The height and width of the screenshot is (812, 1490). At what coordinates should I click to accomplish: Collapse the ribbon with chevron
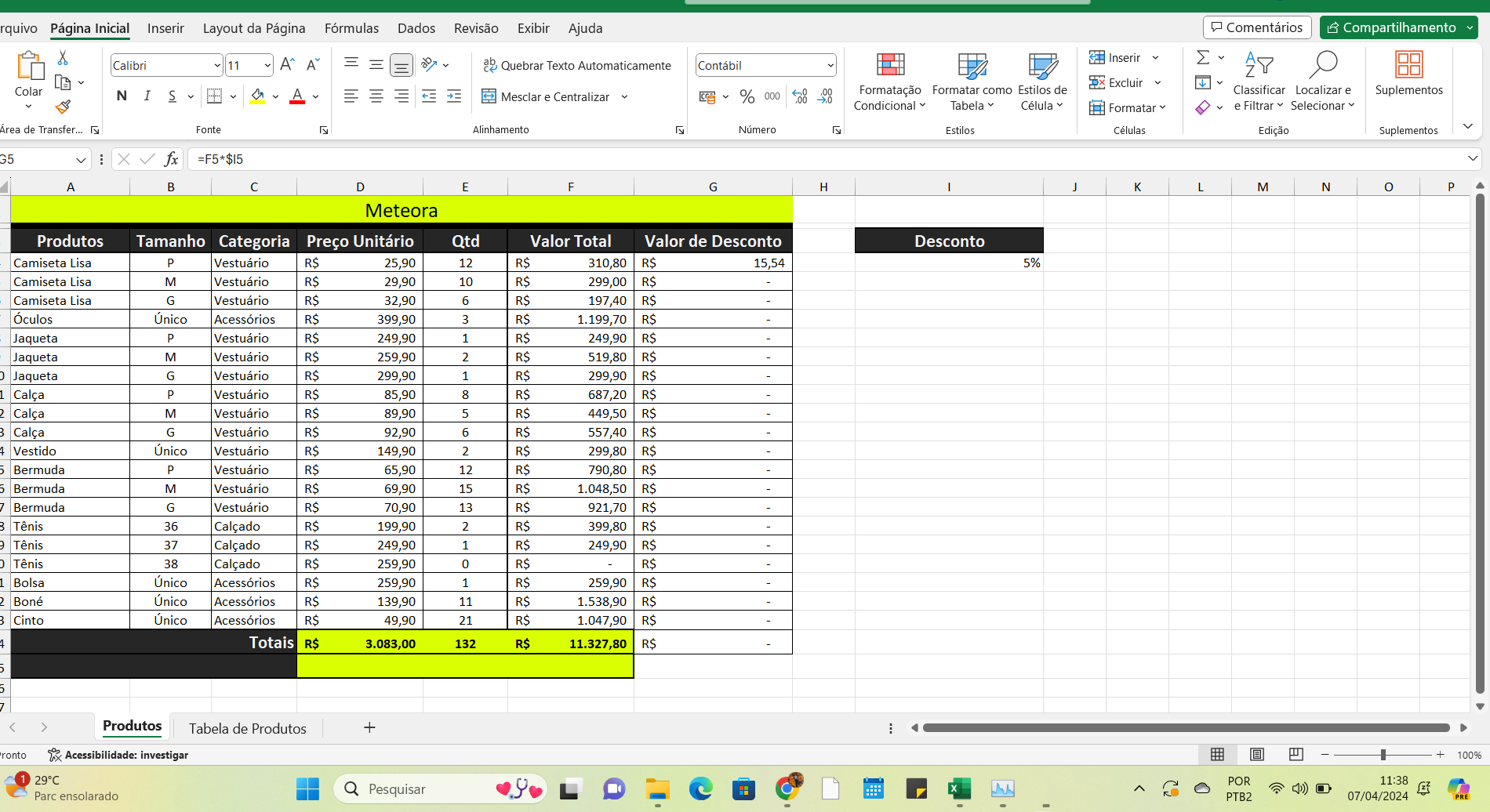click(x=1468, y=125)
